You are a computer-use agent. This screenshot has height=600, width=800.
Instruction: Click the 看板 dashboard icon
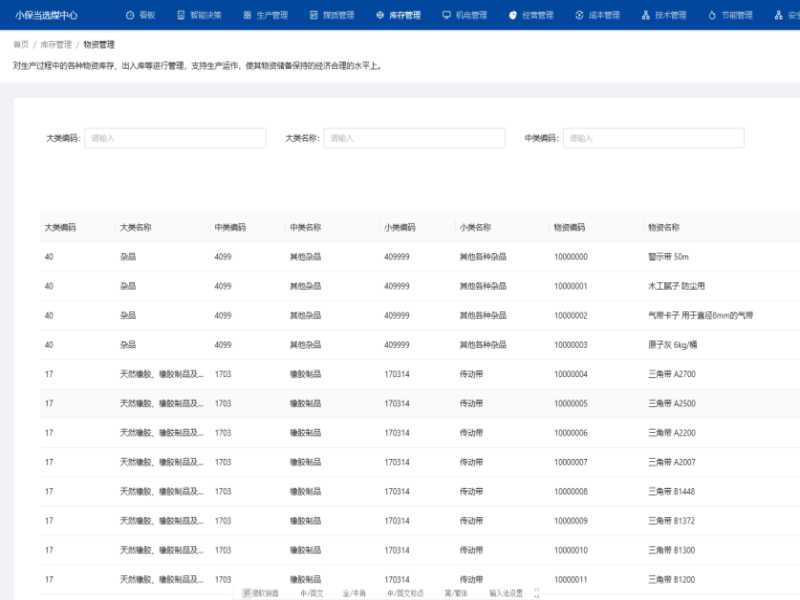130,15
